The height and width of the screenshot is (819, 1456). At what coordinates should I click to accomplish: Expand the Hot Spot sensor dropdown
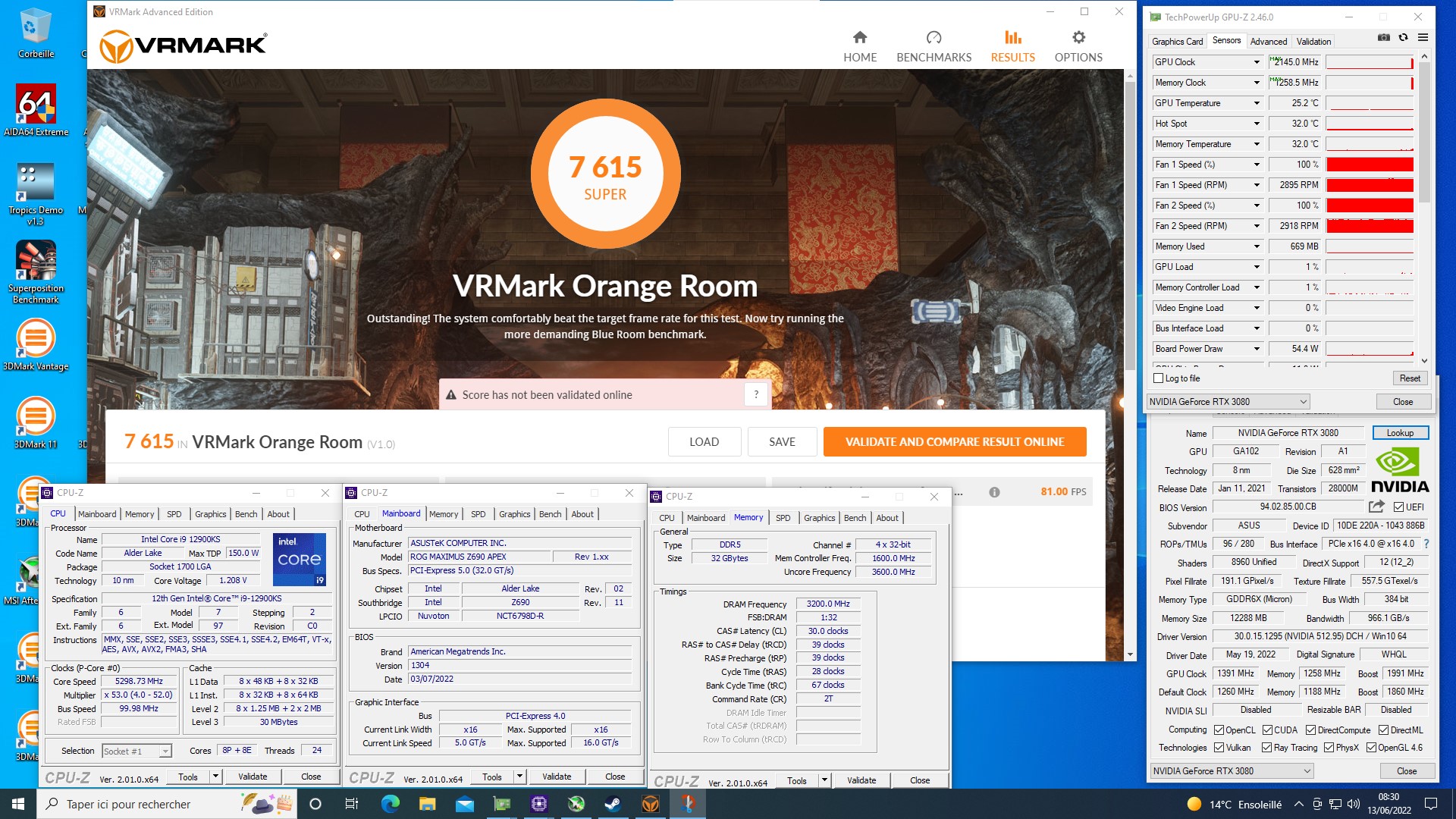[1256, 124]
